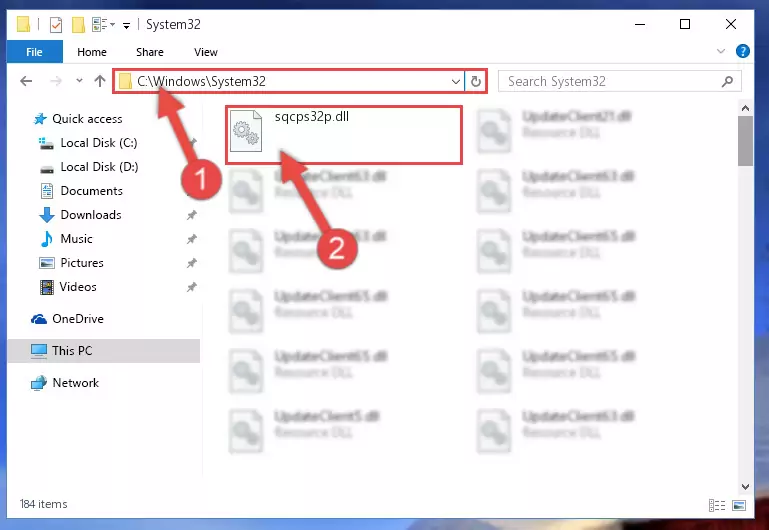Open the Share ribbon tab
769x530 pixels.
pyautogui.click(x=150, y=52)
